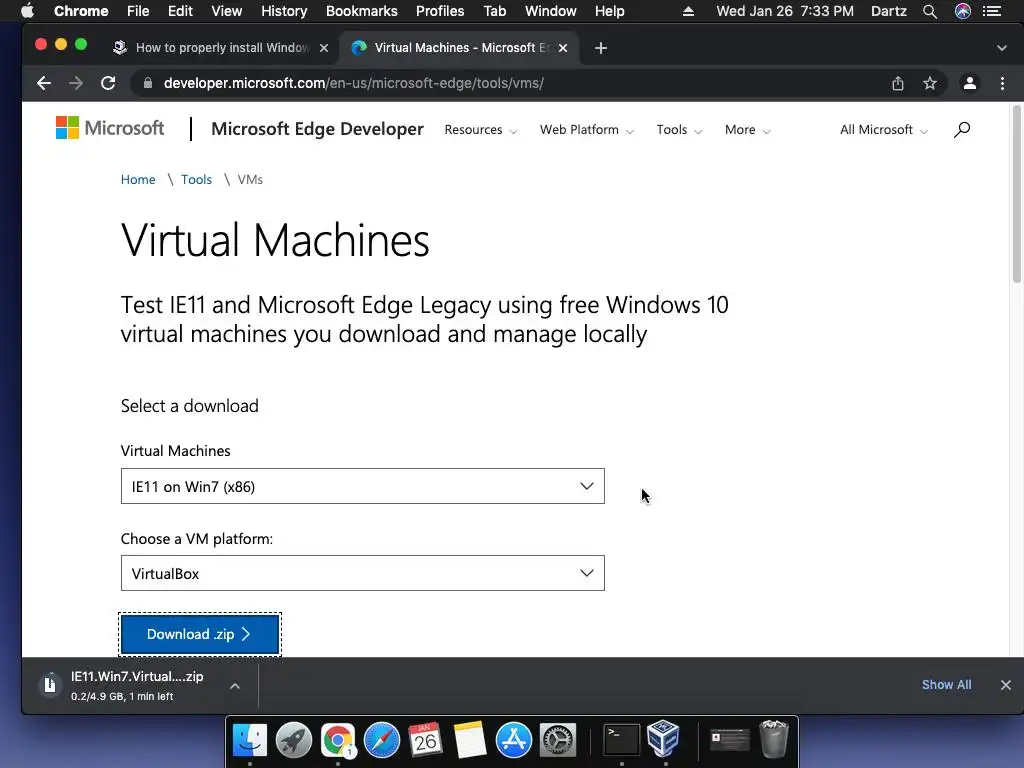Screen dimensions: 1024x768
Task: Open Terminal from the Dock
Action: (620, 740)
